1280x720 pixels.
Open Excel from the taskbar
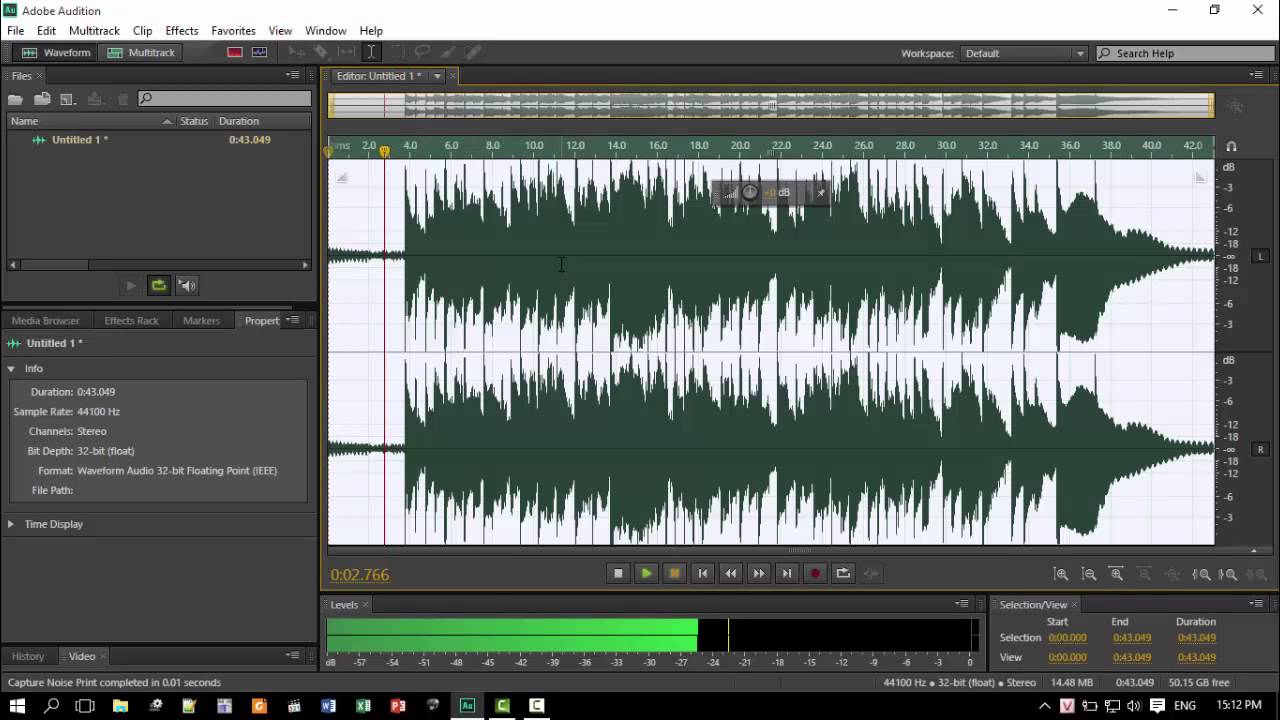(363, 706)
